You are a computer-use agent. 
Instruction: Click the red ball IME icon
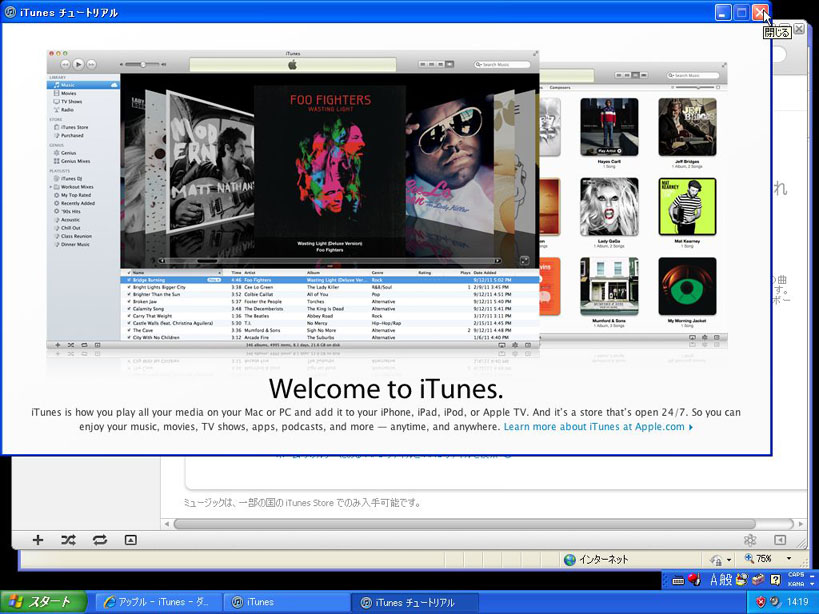pyautogui.click(x=694, y=579)
